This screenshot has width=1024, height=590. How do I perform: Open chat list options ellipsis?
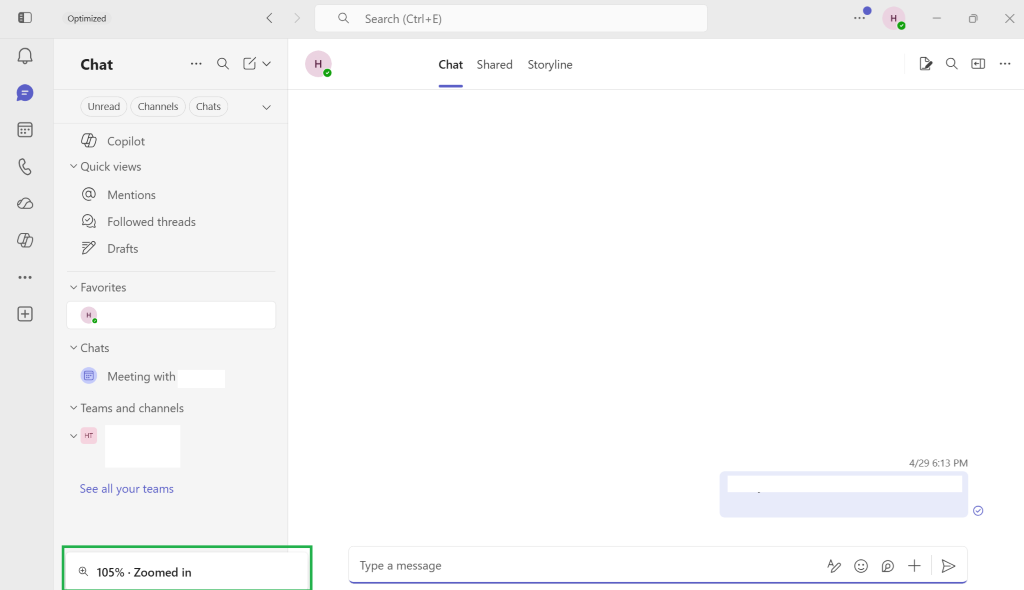pos(196,64)
